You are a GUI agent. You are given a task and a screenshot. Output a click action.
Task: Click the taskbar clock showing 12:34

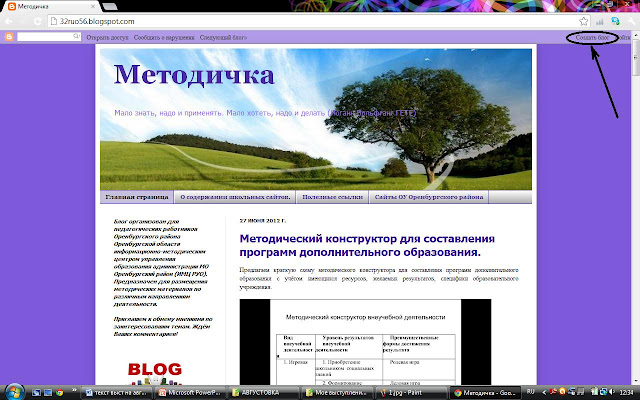(x=626, y=392)
